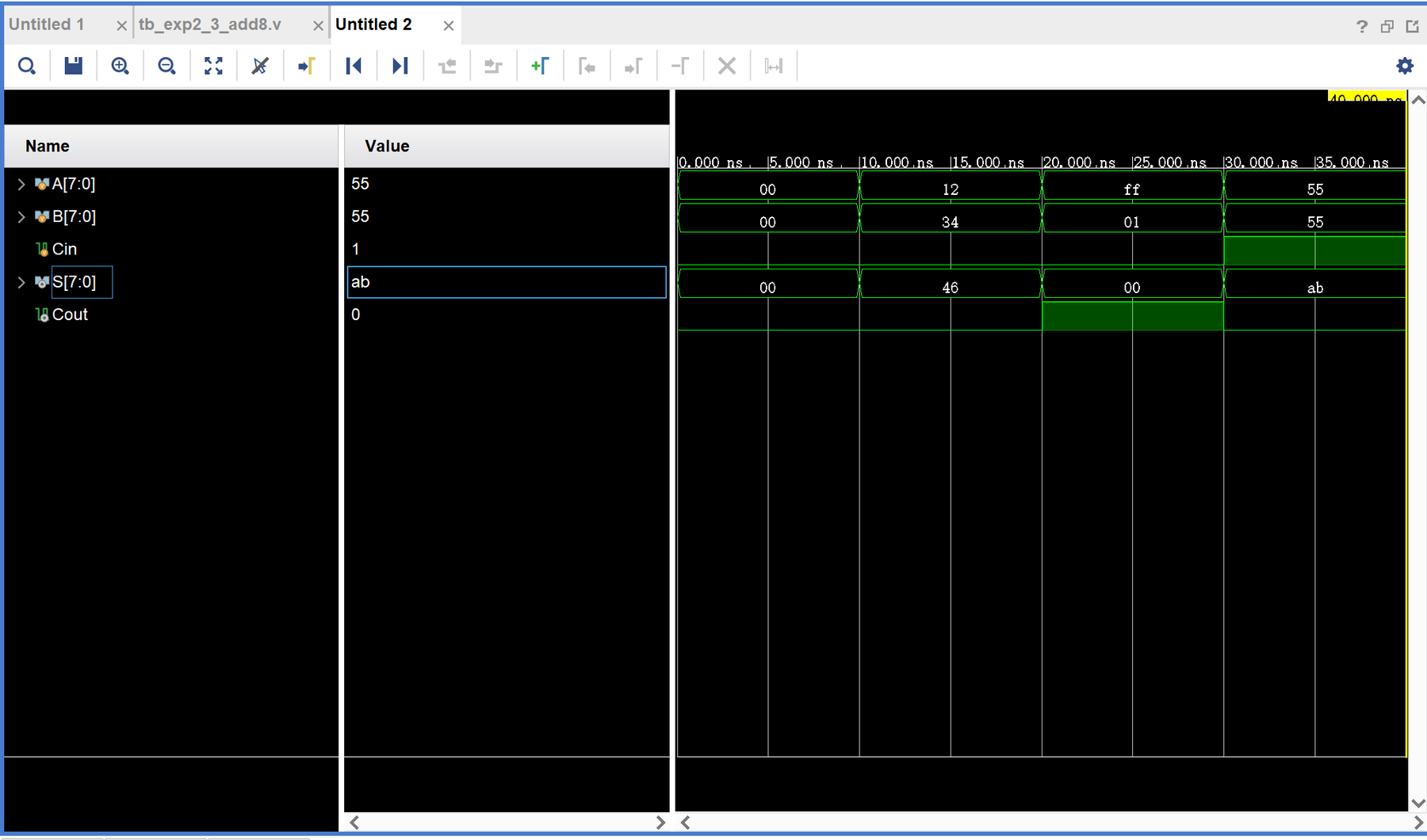Click the A waveform segment labeled 12
The image size is (1427, 840).
951,186
